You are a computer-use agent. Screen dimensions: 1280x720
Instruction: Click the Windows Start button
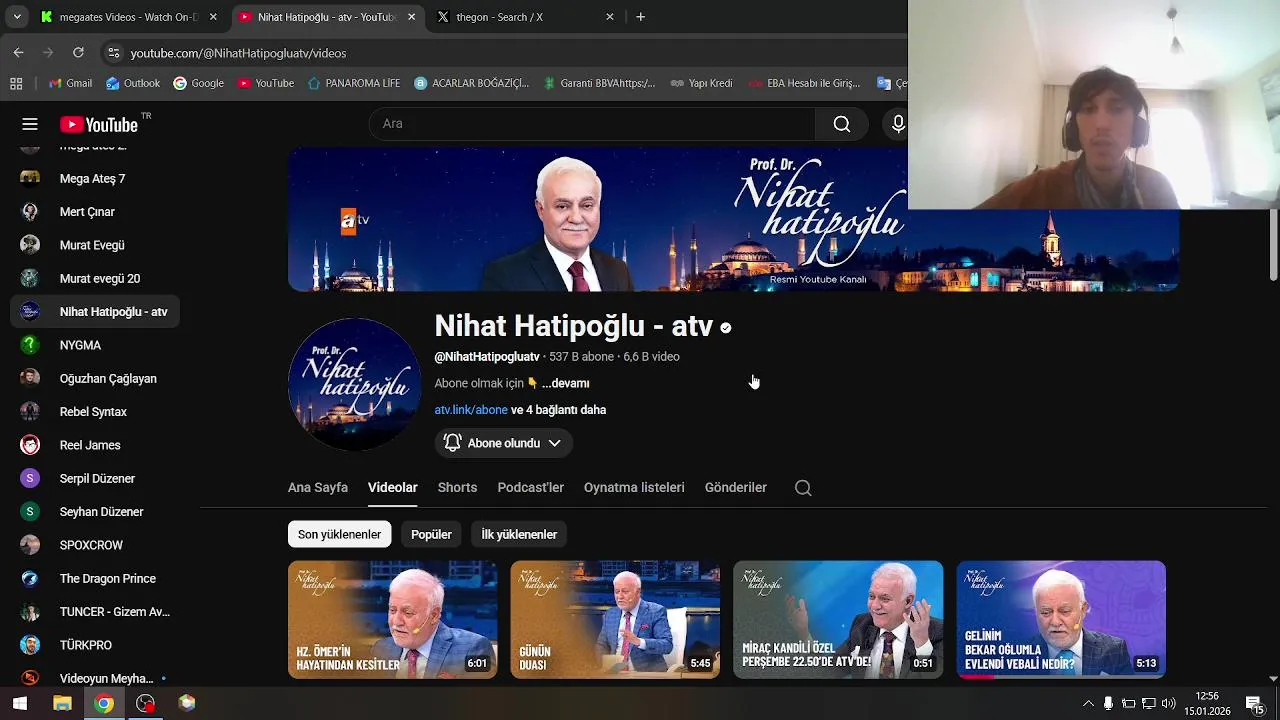(x=19, y=703)
